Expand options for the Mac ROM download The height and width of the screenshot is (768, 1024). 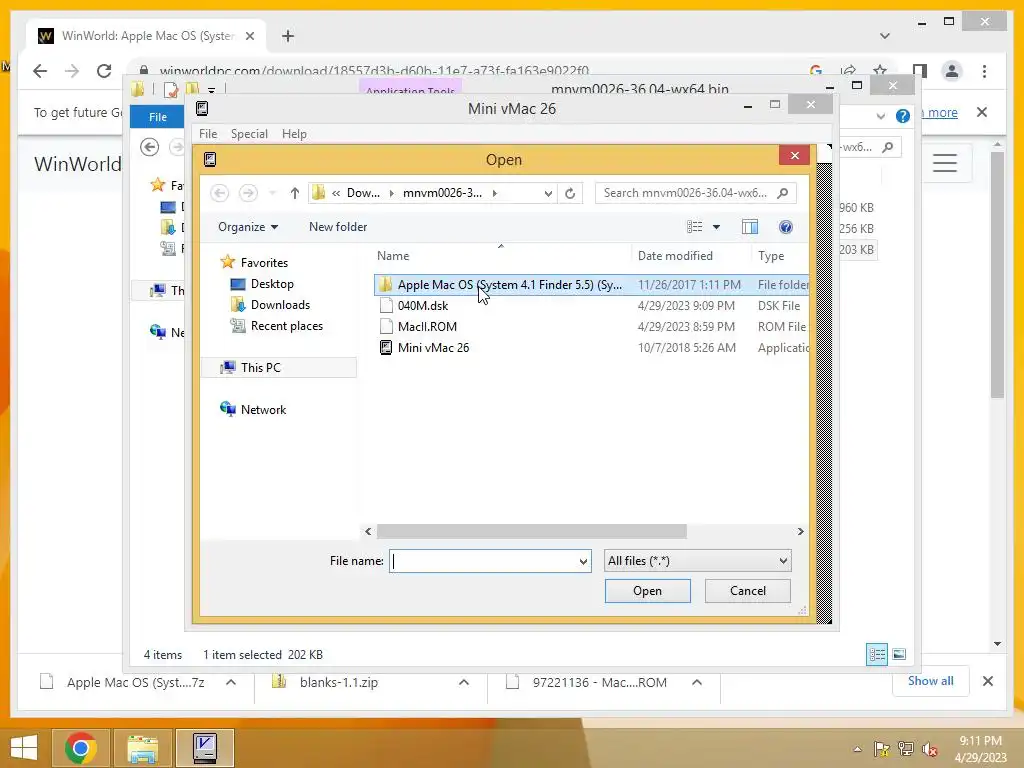click(x=697, y=682)
